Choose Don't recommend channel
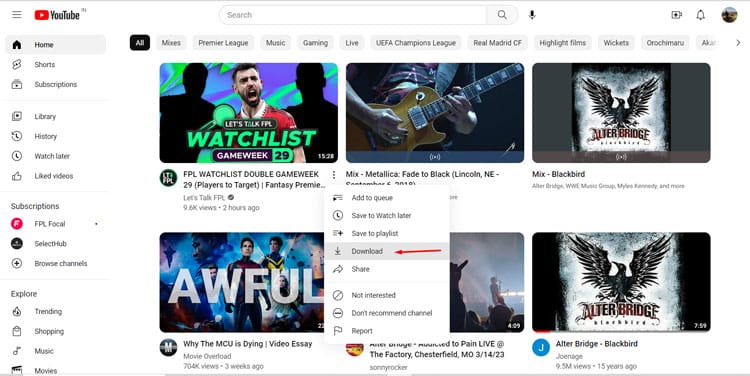This screenshot has width=750, height=376. 386,313
